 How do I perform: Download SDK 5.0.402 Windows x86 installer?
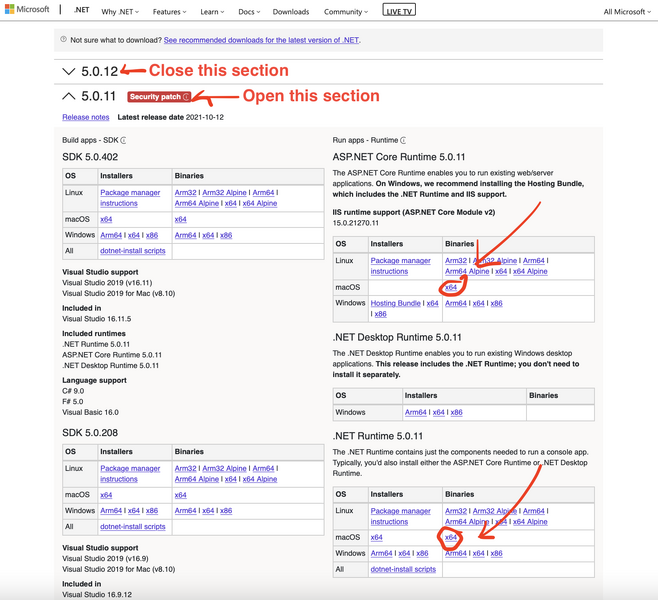[x=152, y=235]
